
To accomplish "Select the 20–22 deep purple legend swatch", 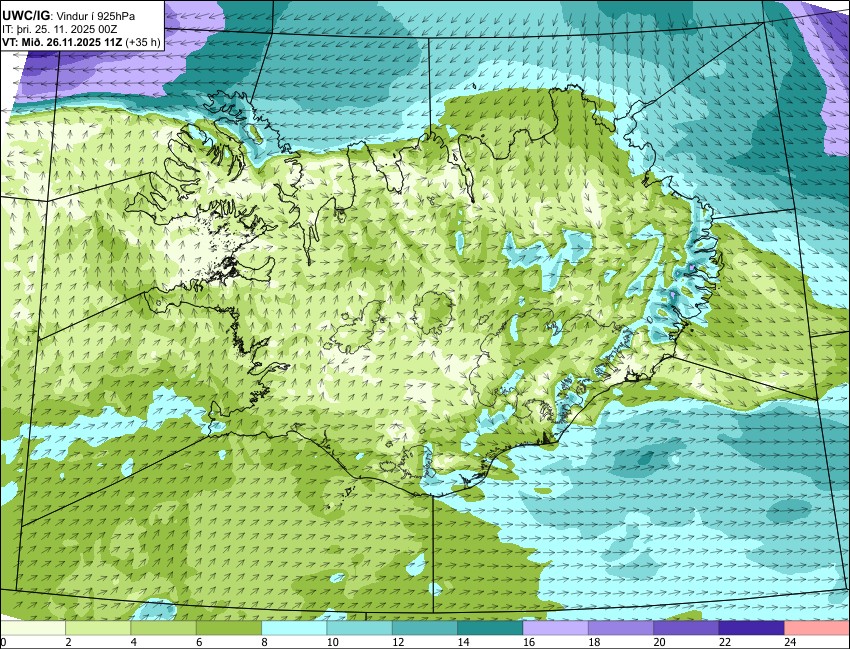I will pos(686,628).
